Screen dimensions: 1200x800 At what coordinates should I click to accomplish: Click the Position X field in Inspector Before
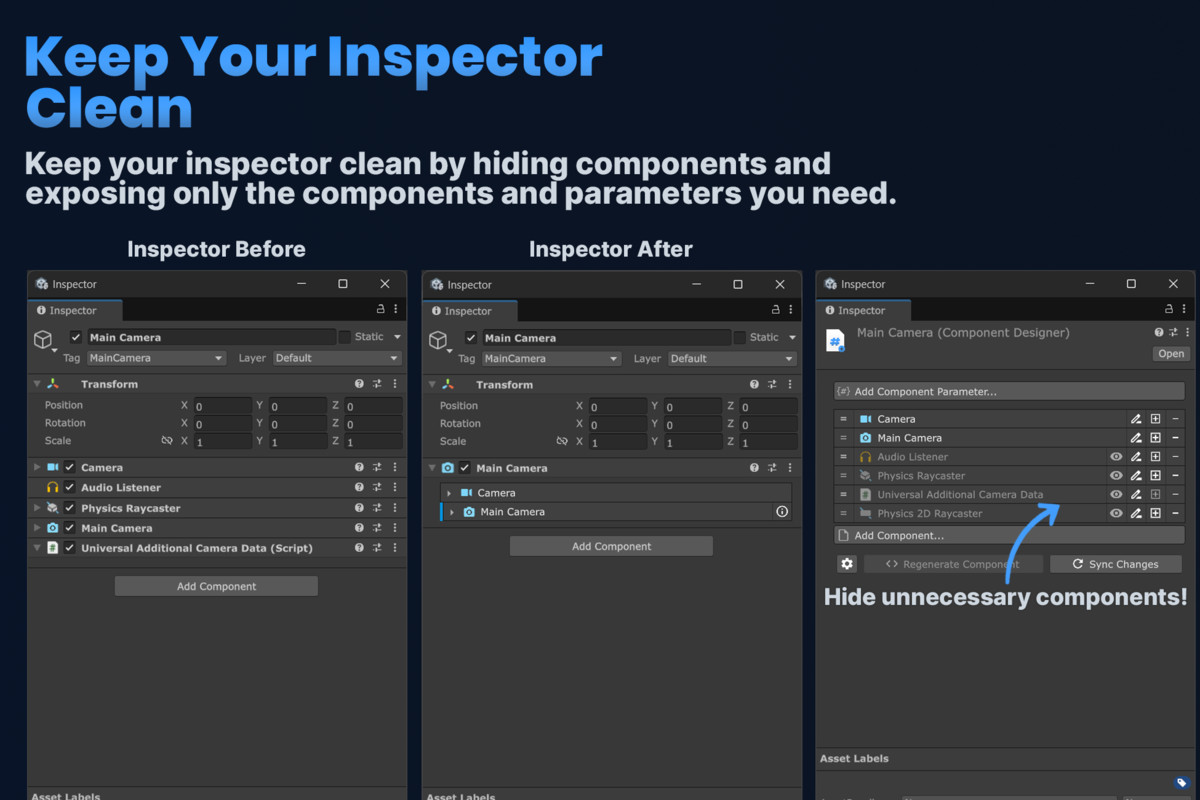click(x=222, y=406)
